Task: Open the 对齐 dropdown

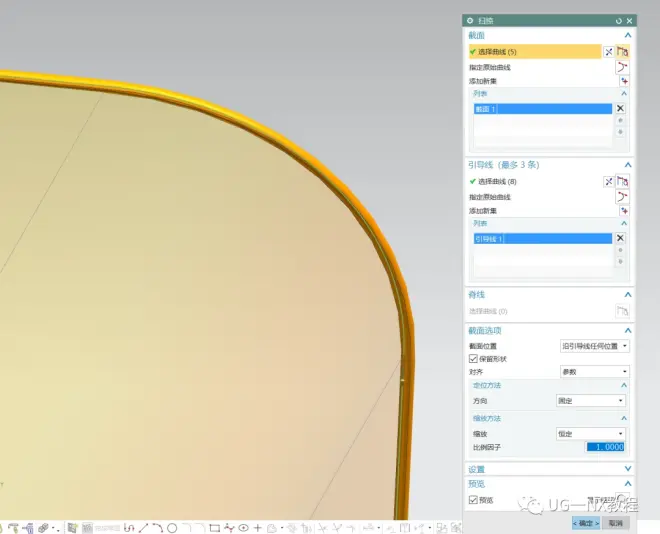Action: (594, 371)
